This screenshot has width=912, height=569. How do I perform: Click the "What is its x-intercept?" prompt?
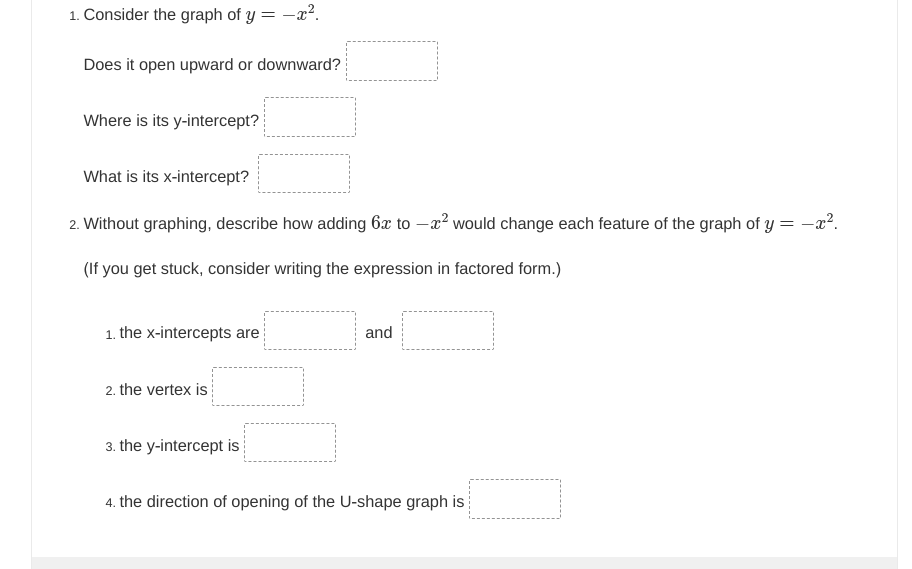pyautogui.click(x=166, y=177)
